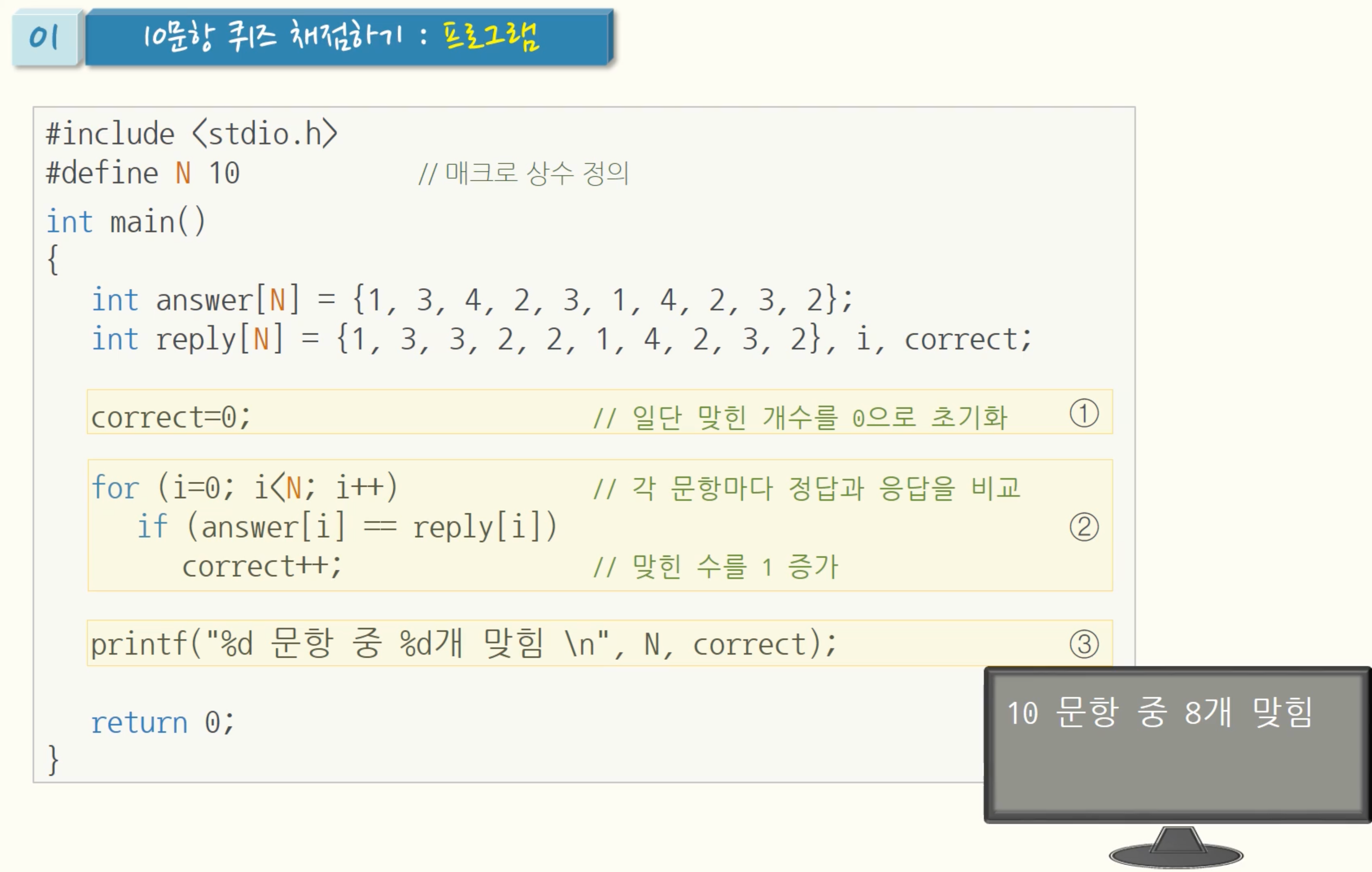Click the "int main()" function header
1372x872 pixels.
coord(125,221)
